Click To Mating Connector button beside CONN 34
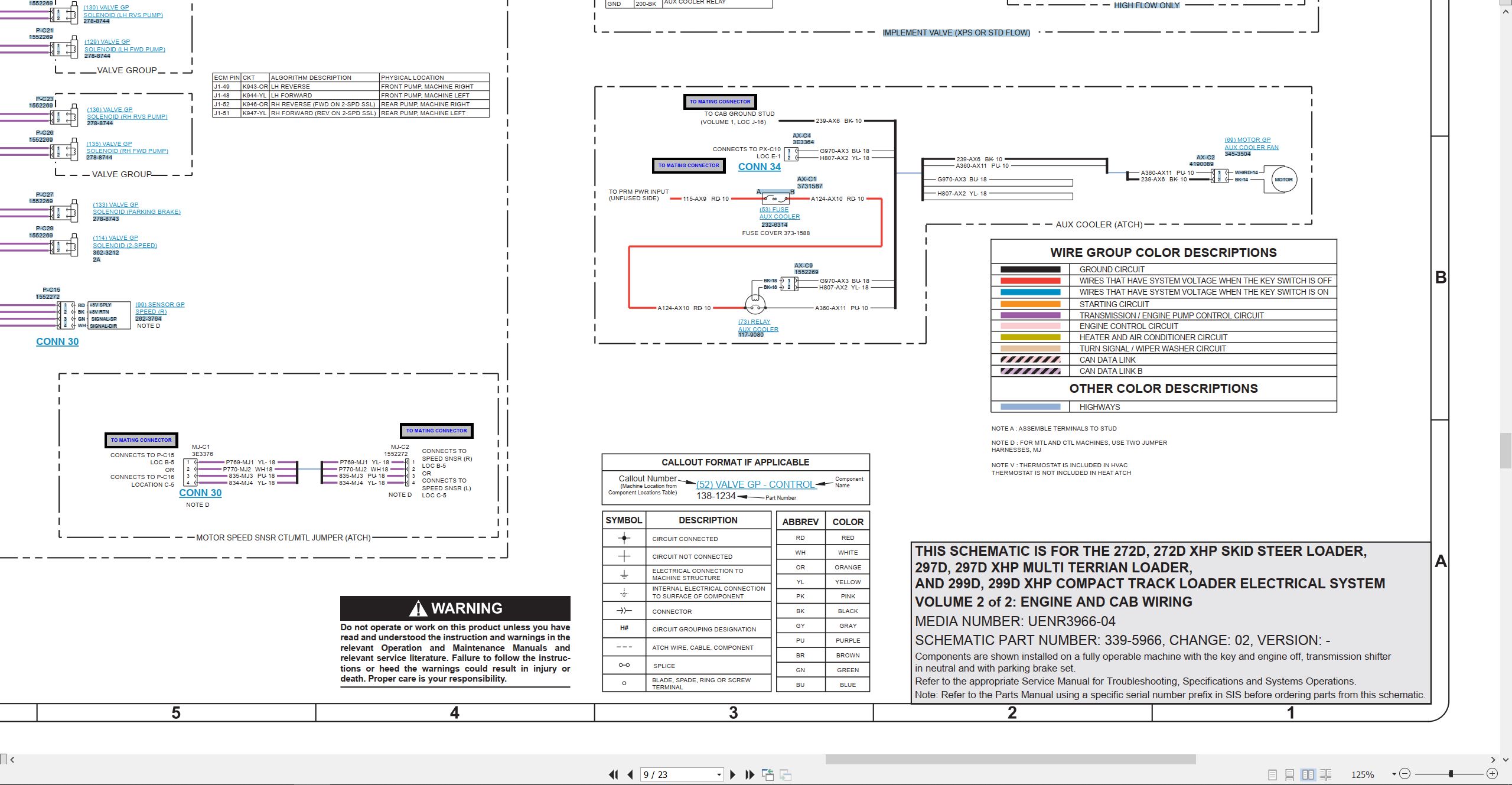Viewport: 1512px width, 785px height. click(x=689, y=165)
